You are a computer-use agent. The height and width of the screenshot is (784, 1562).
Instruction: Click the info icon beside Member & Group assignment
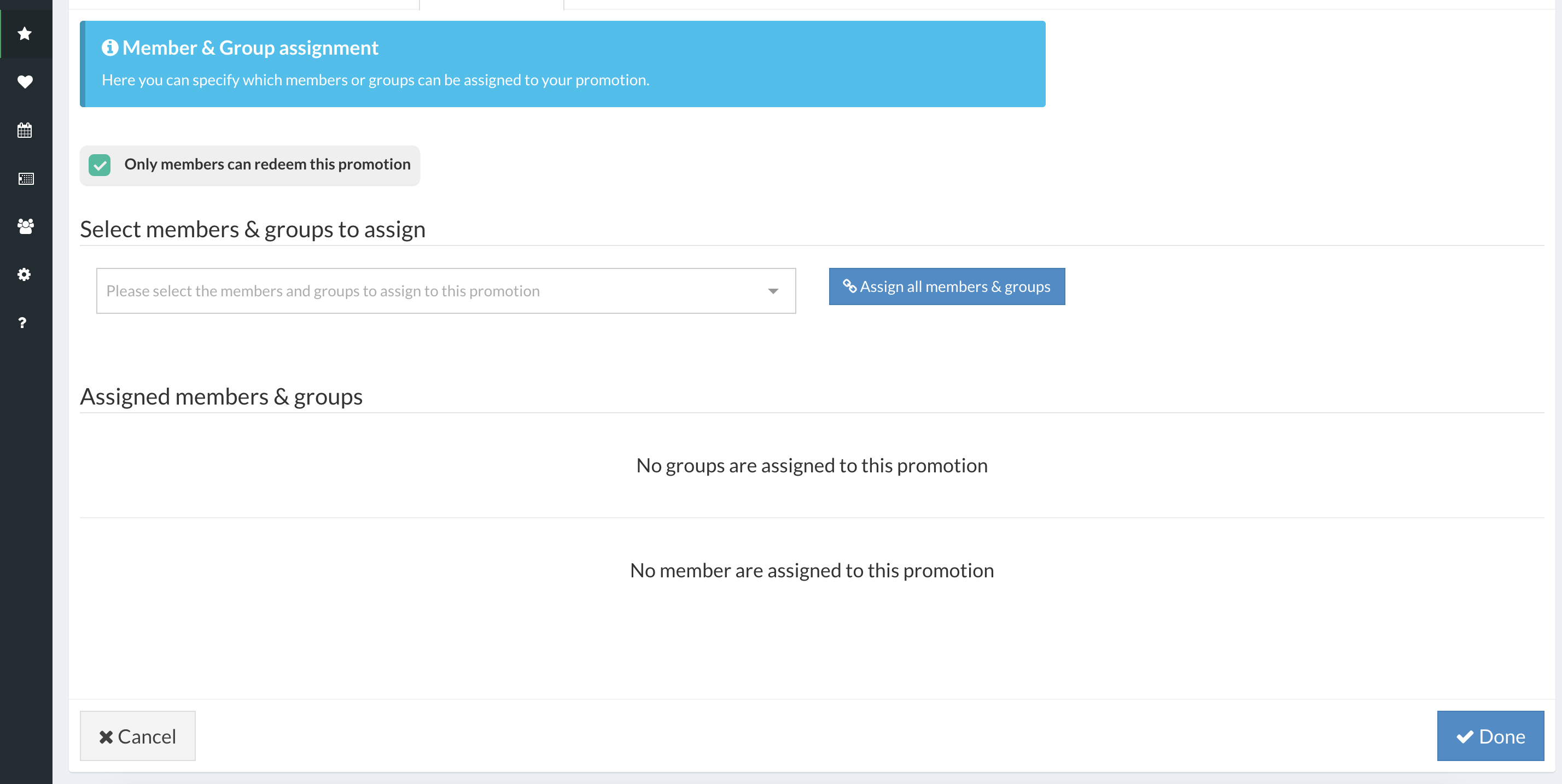[110, 48]
